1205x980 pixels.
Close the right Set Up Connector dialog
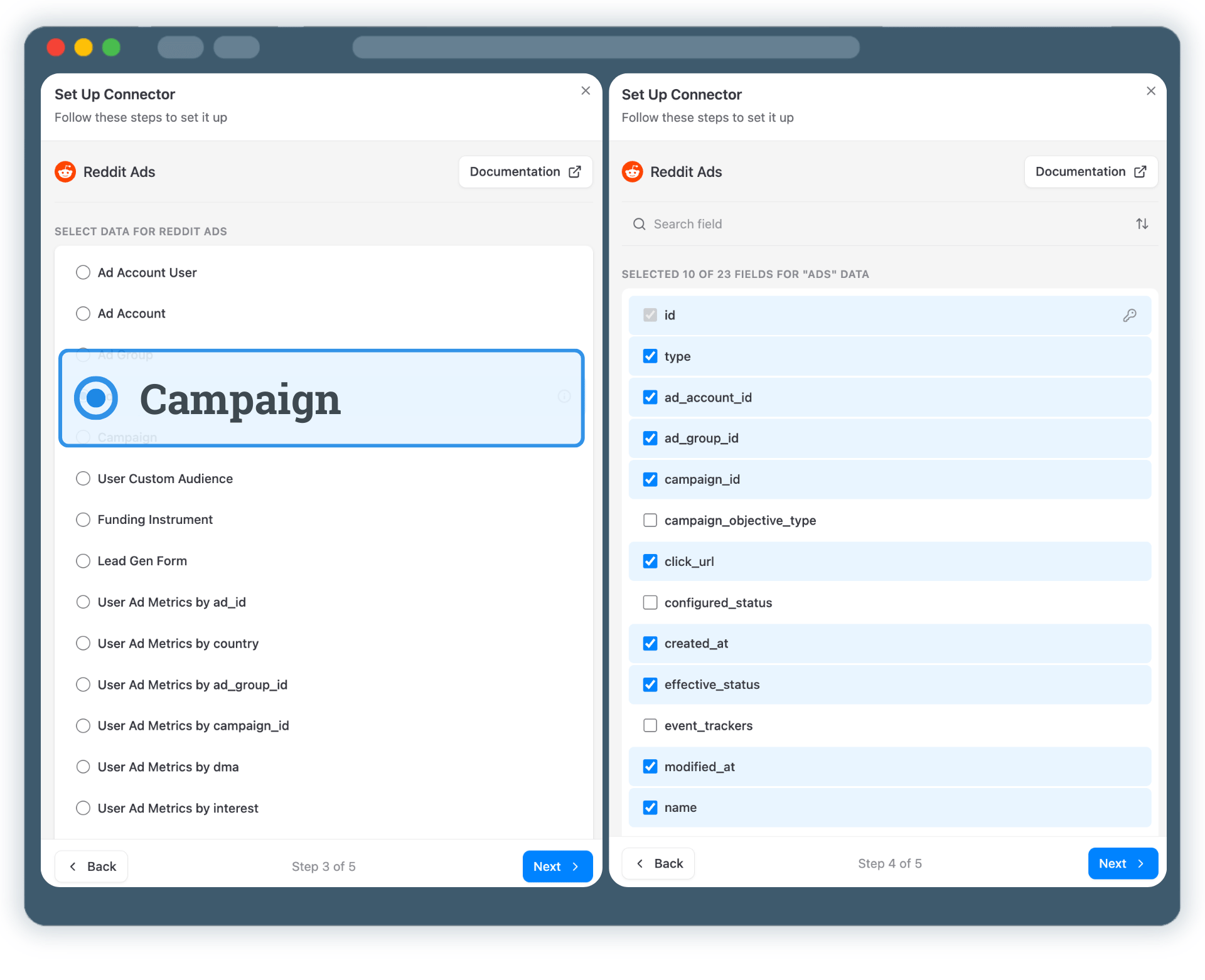pos(1150,90)
